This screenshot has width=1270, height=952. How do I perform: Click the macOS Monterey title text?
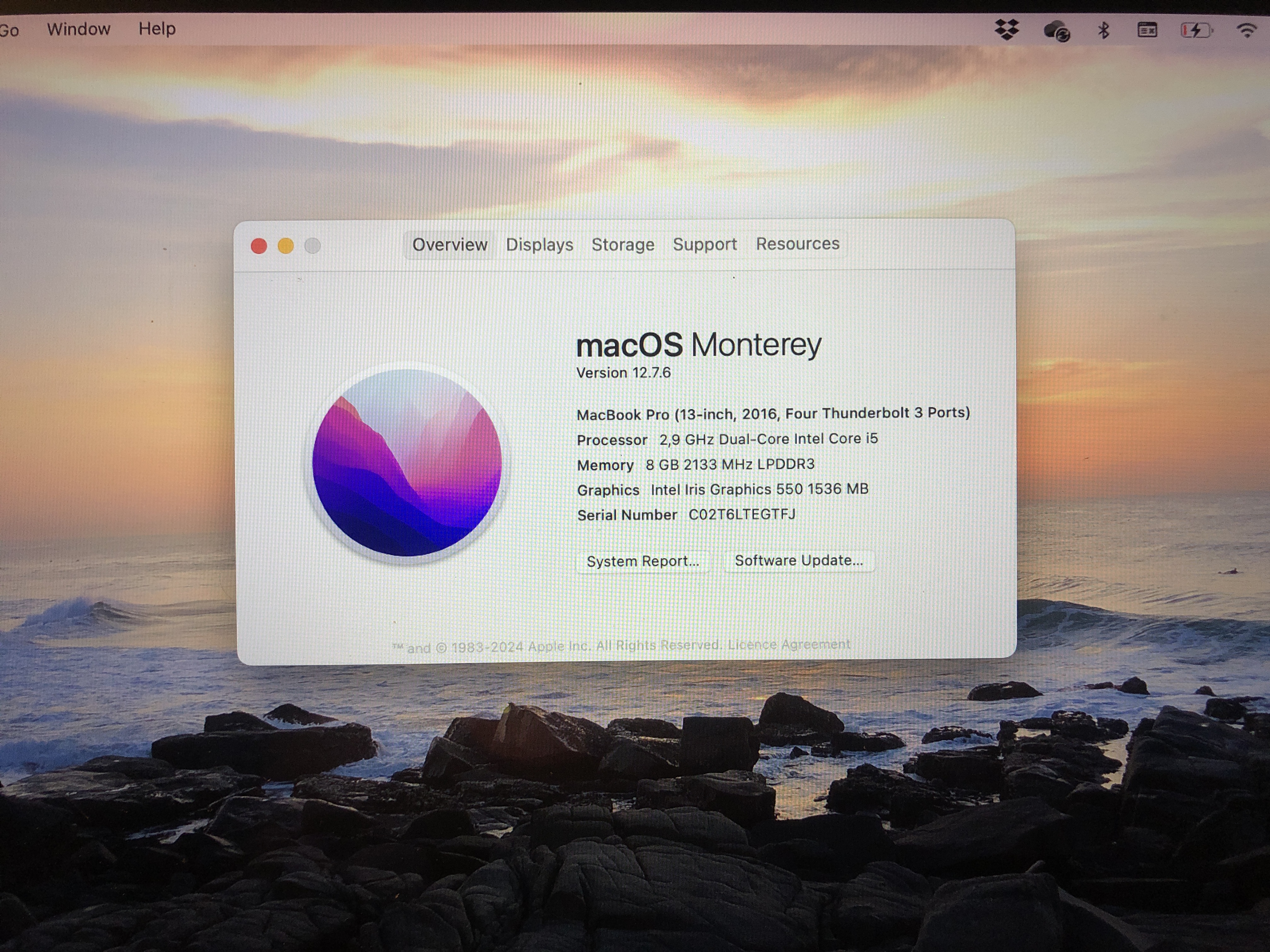(699, 345)
